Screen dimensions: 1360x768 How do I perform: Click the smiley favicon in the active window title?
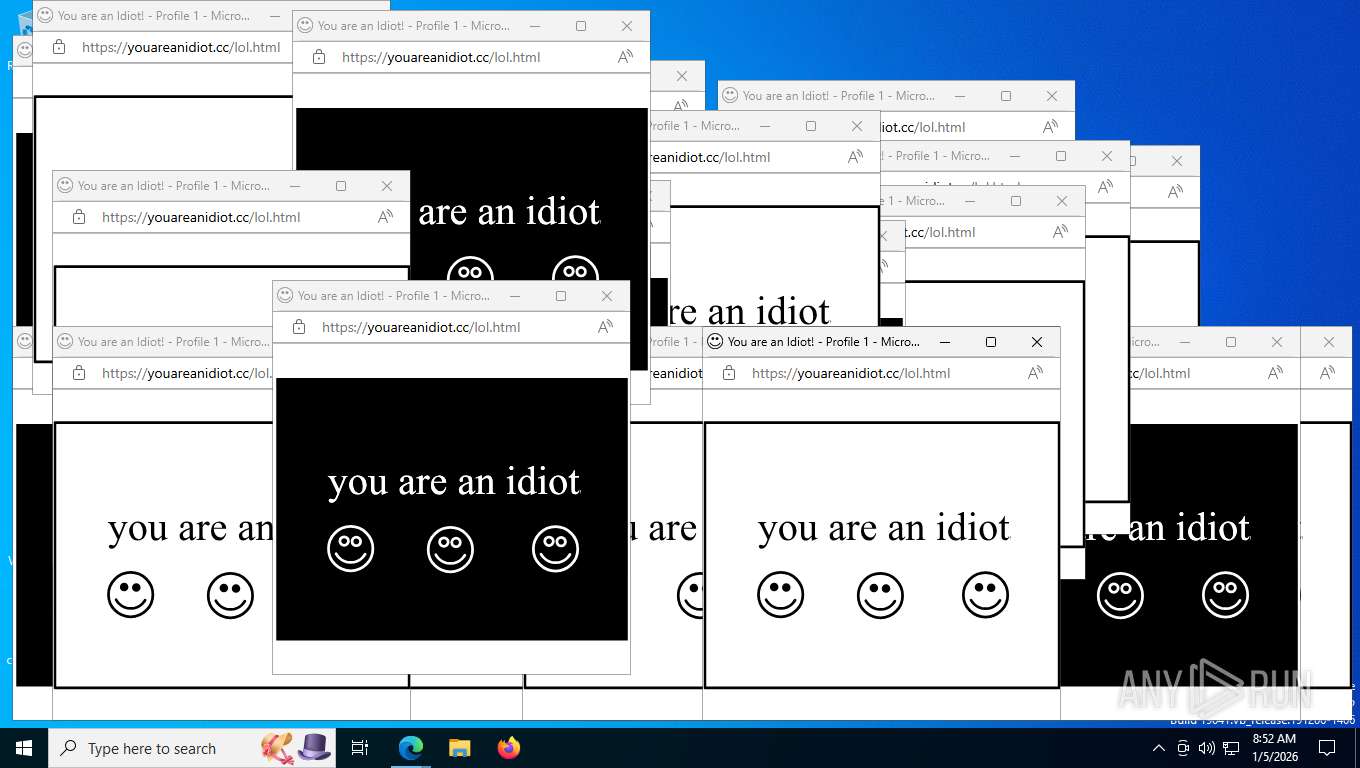click(715, 342)
